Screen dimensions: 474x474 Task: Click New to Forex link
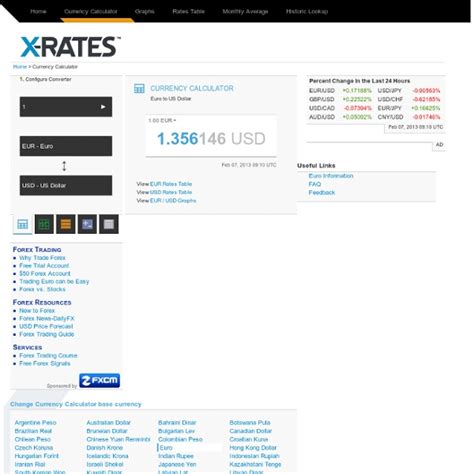pos(37,311)
